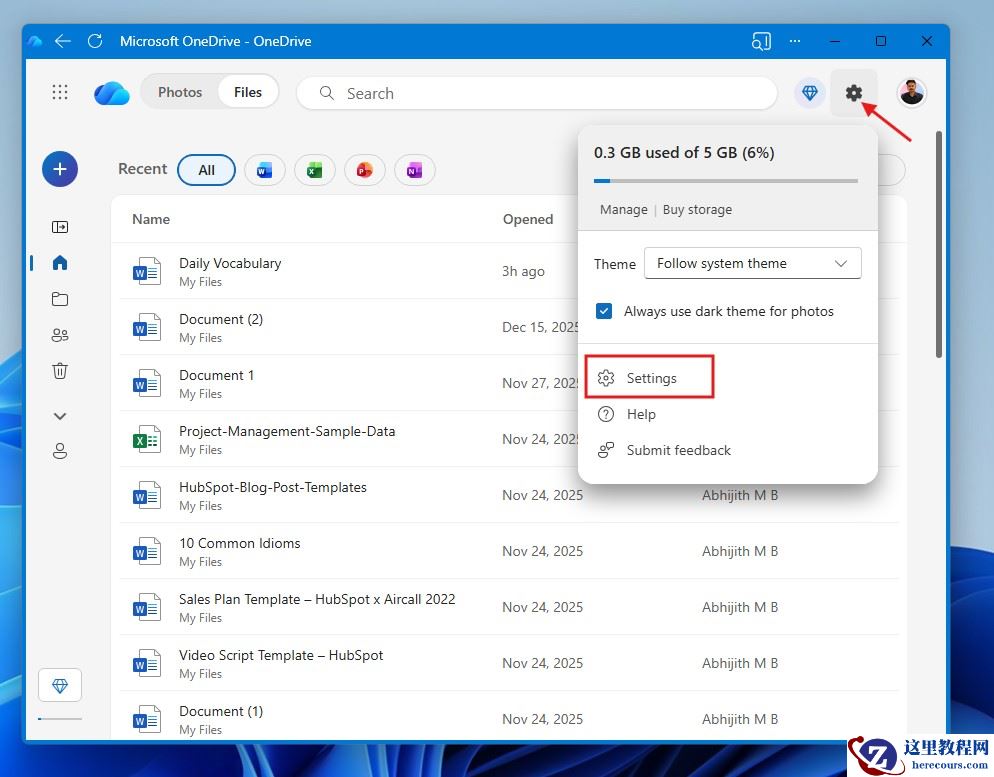Select Settings from the gear menu

(x=649, y=378)
